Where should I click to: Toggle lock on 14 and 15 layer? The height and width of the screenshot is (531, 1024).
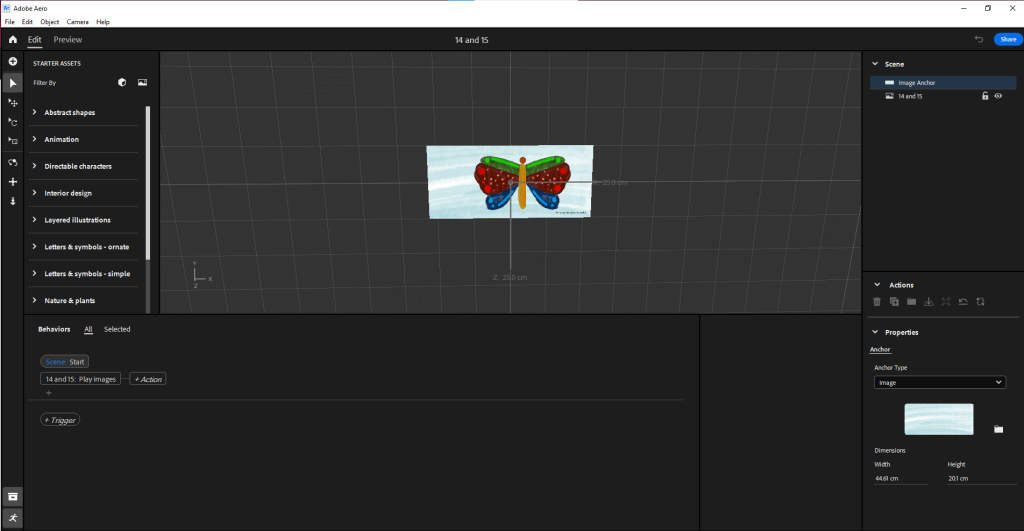[x=985, y=96]
